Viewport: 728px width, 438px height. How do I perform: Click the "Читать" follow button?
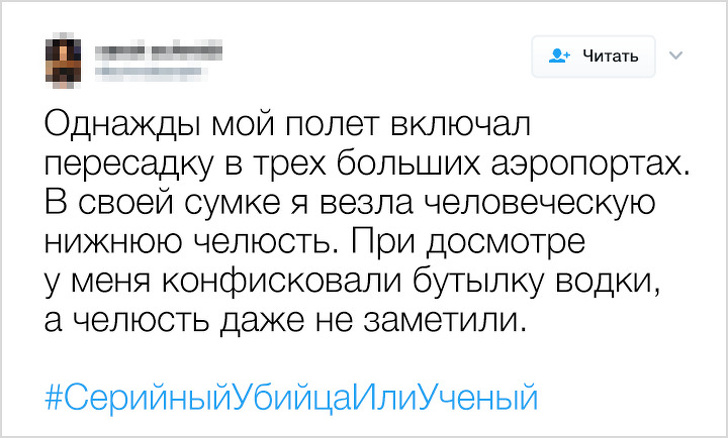[x=592, y=56]
